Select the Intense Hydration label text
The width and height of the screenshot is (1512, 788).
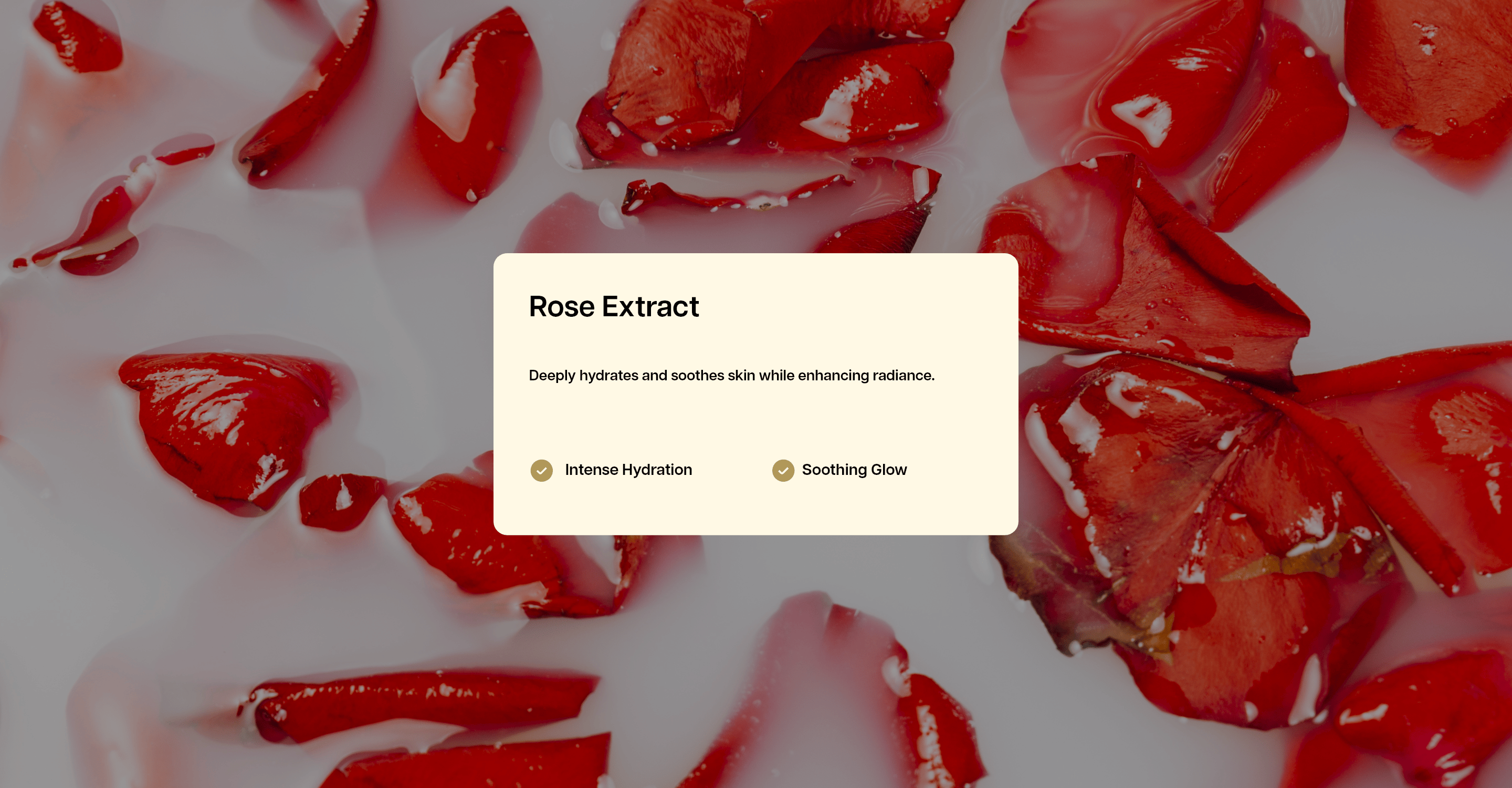[628, 470]
